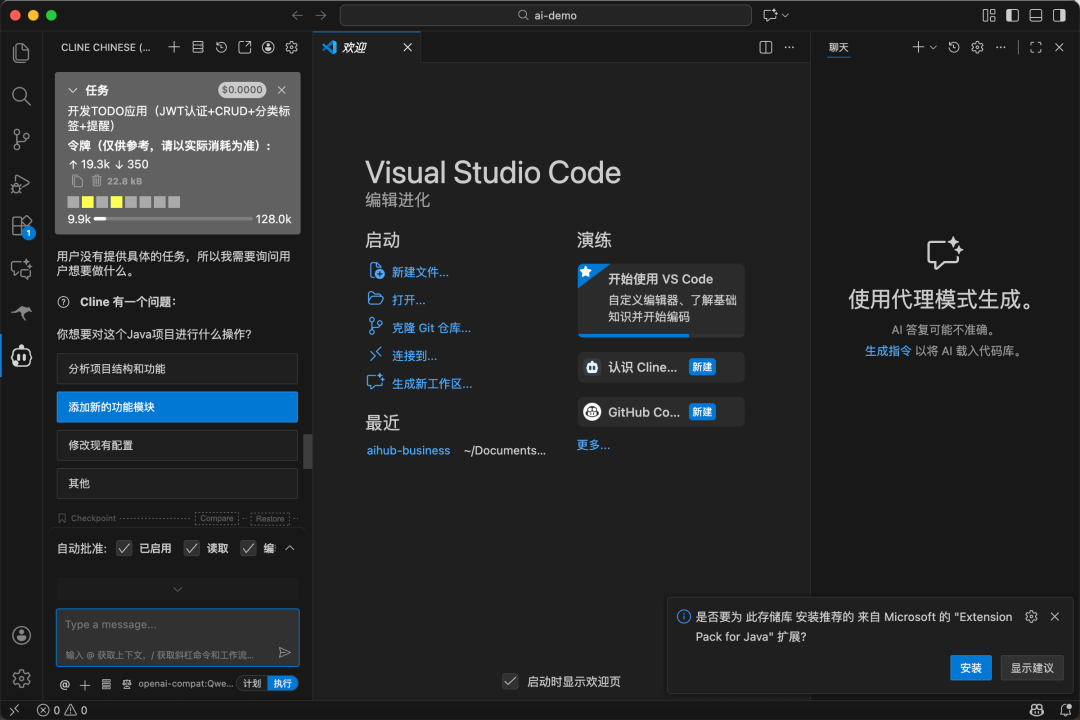1080x720 pixels.
Task: Click 克隆 Git 仓库... link
Action: coord(431,328)
